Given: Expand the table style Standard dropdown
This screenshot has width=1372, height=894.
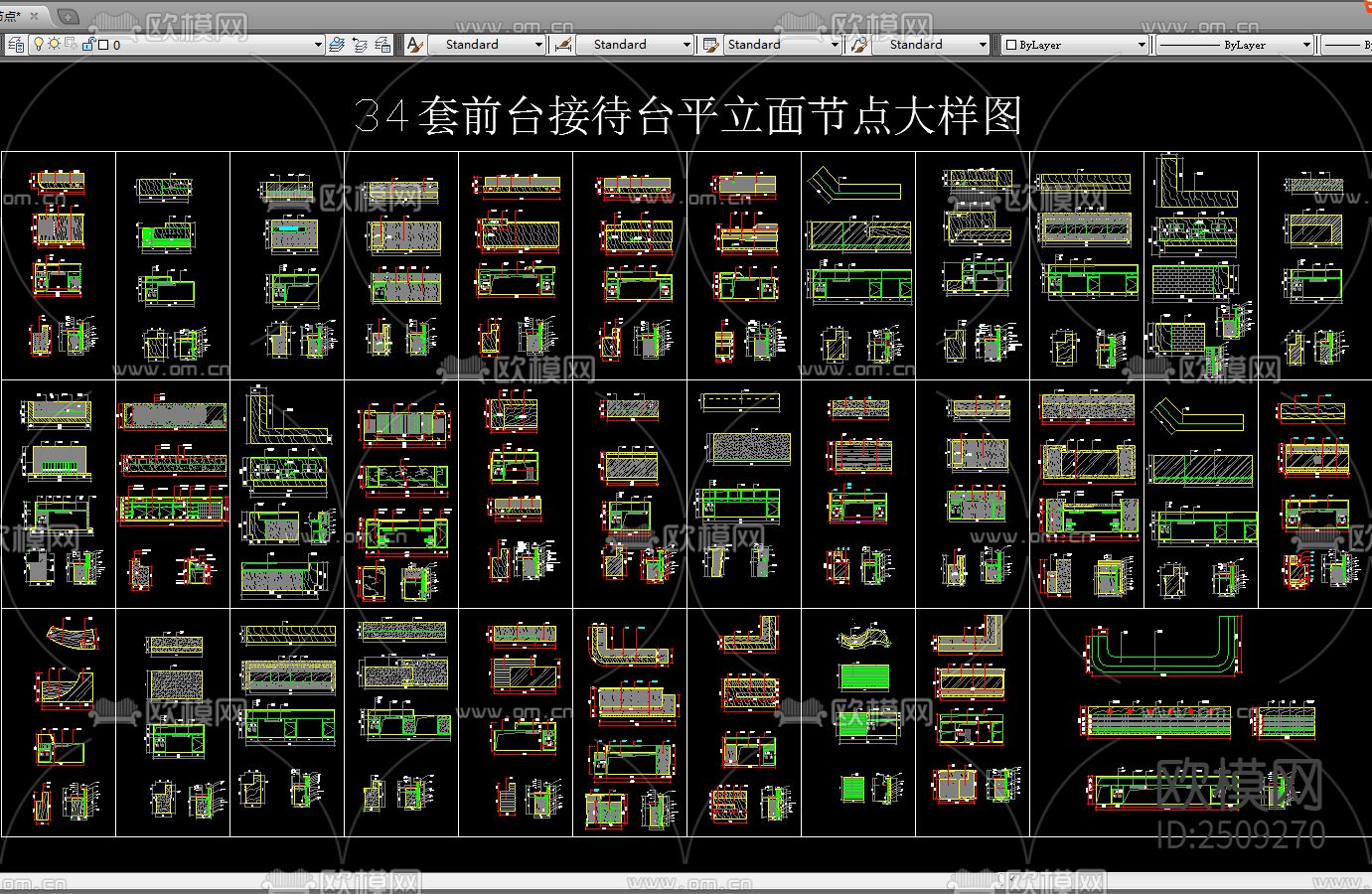Looking at the screenshot, I should pos(835,45).
